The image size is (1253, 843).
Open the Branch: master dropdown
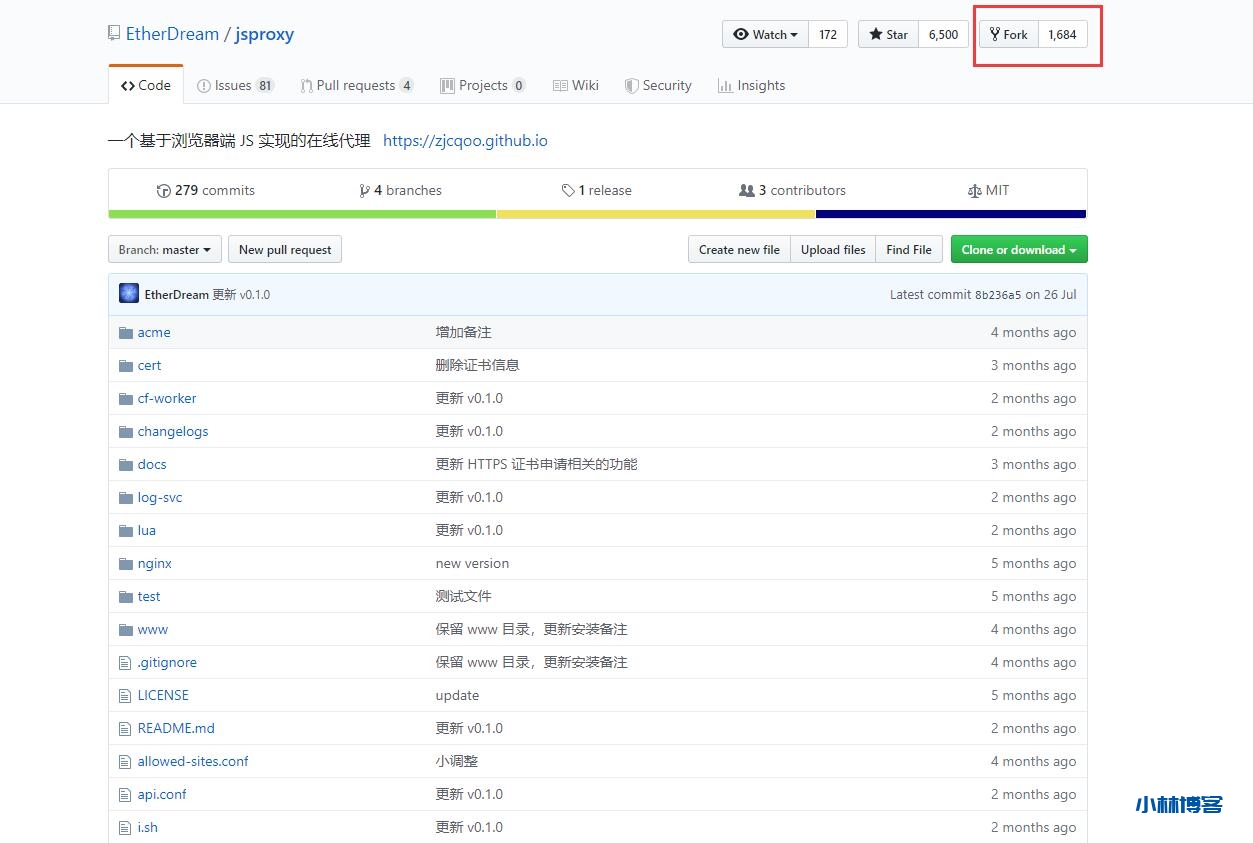coord(164,249)
